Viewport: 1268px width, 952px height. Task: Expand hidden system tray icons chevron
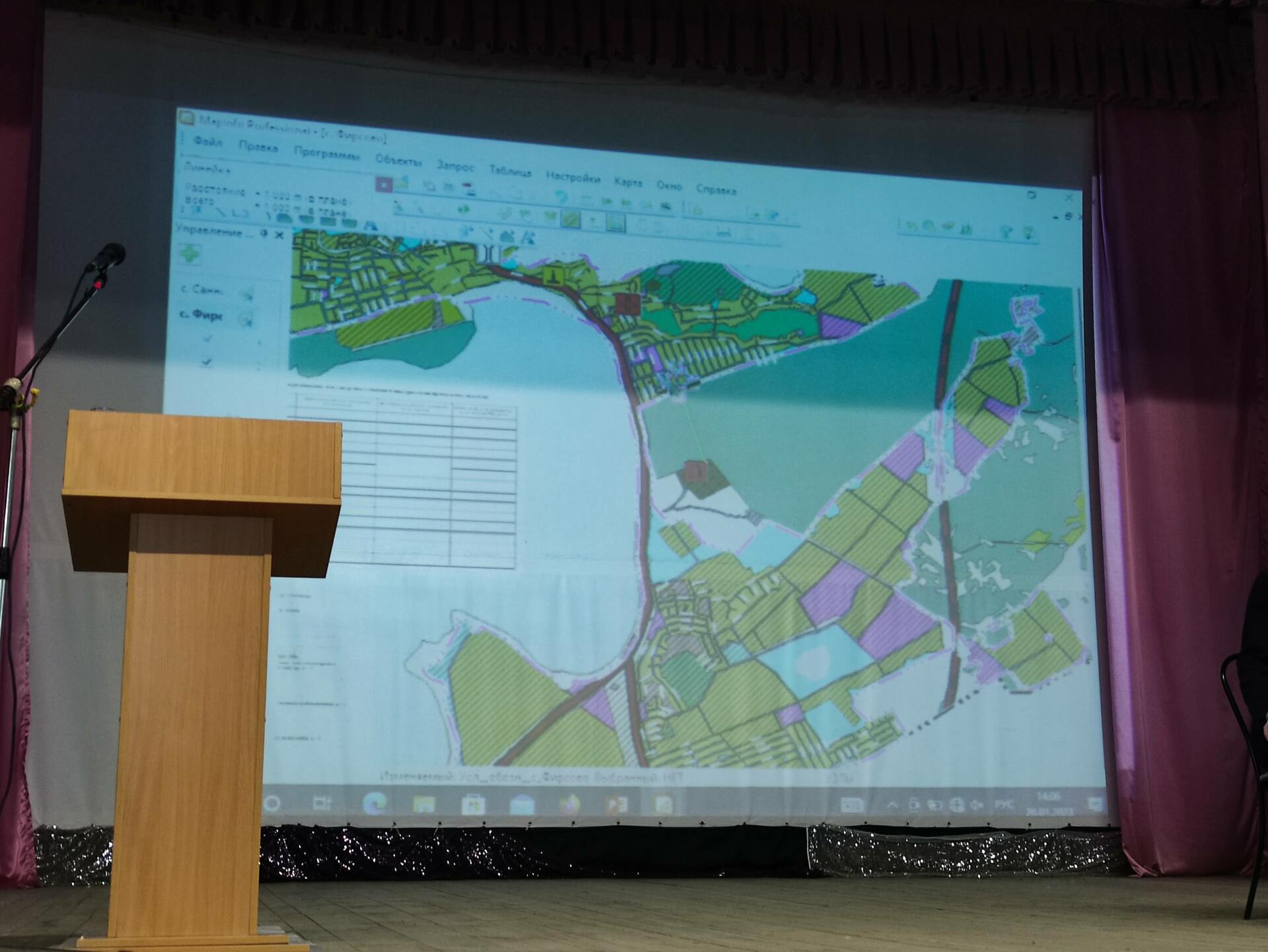(x=892, y=804)
